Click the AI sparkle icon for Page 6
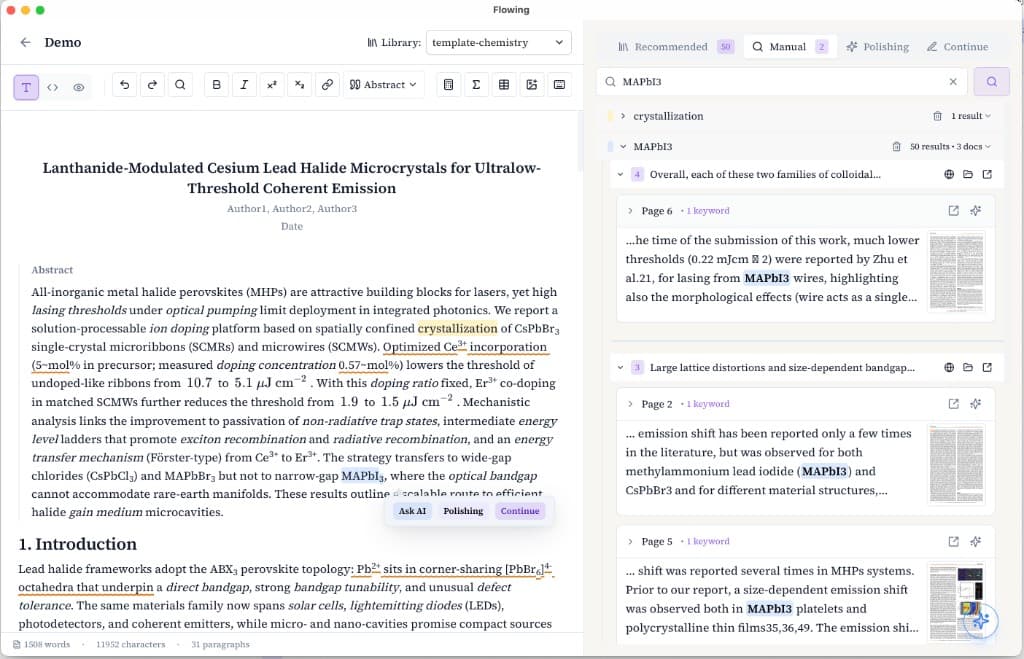Screen dimensions: 1024x659 pyautogui.click(x=976, y=210)
